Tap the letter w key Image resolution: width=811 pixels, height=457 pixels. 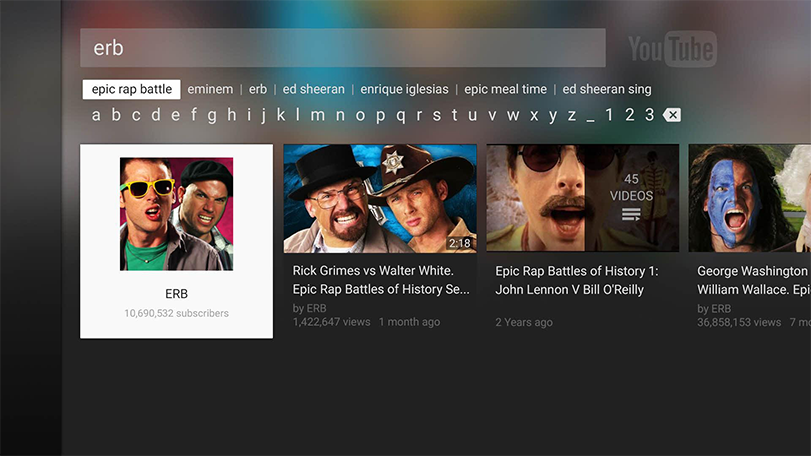point(513,115)
